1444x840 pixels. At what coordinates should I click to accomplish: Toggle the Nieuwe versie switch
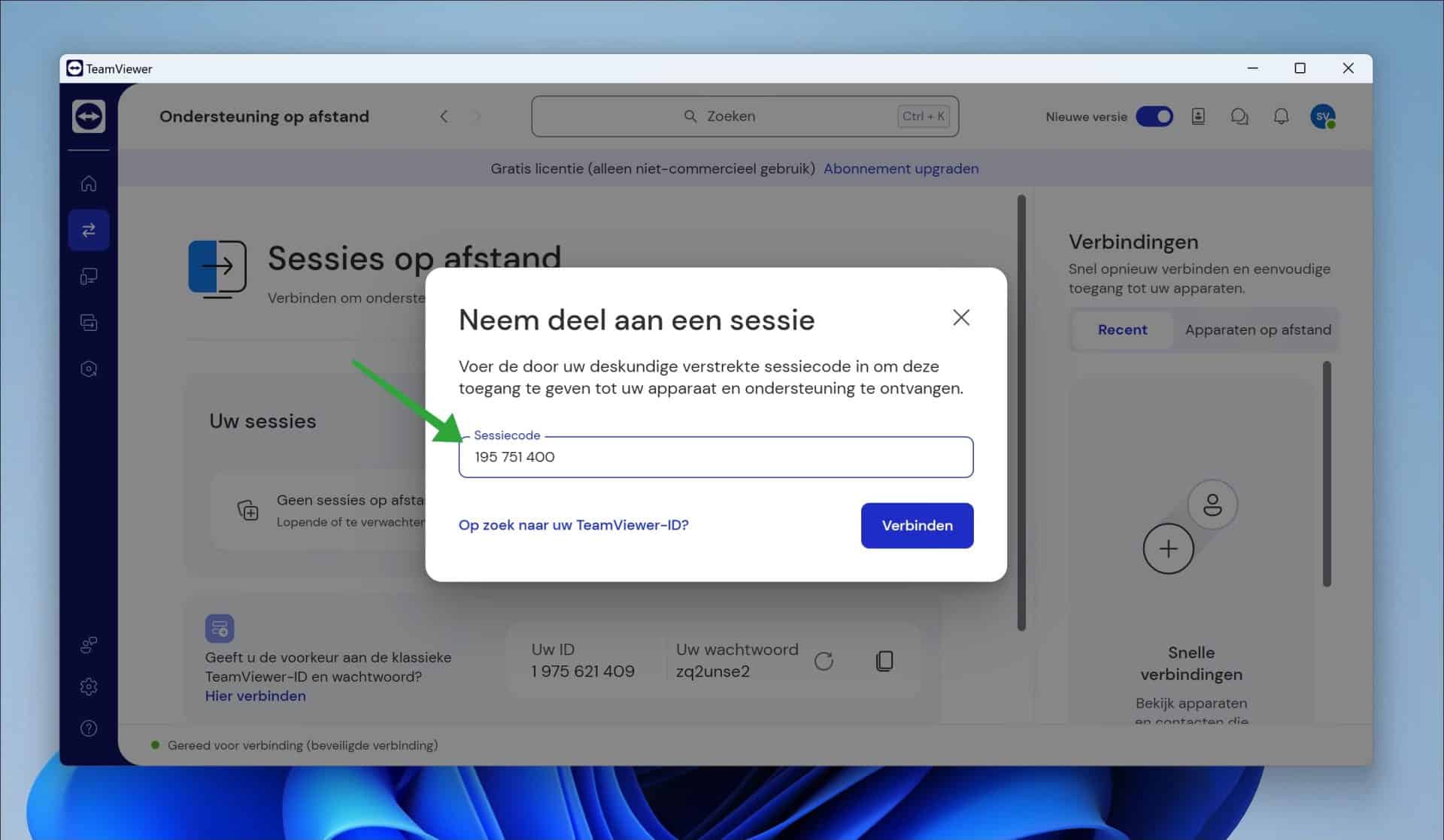[x=1154, y=117]
